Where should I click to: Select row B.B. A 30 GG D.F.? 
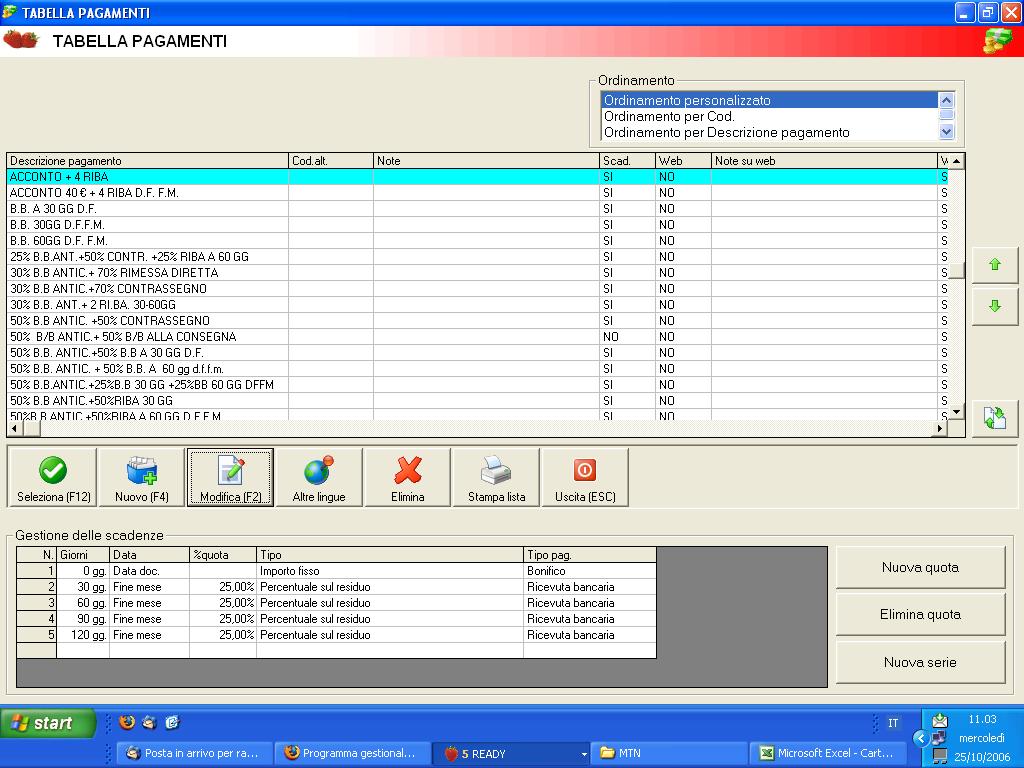coord(477,208)
